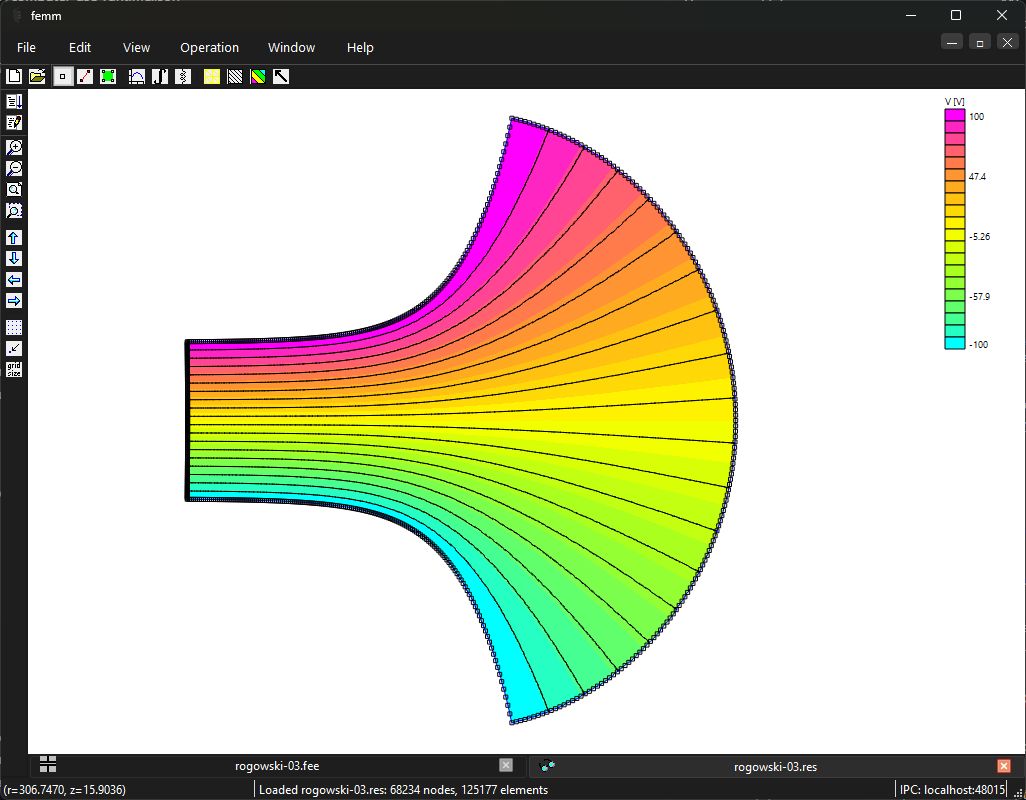Pan view right with arrow icon
The image size is (1026, 800).
click(14, 301)
